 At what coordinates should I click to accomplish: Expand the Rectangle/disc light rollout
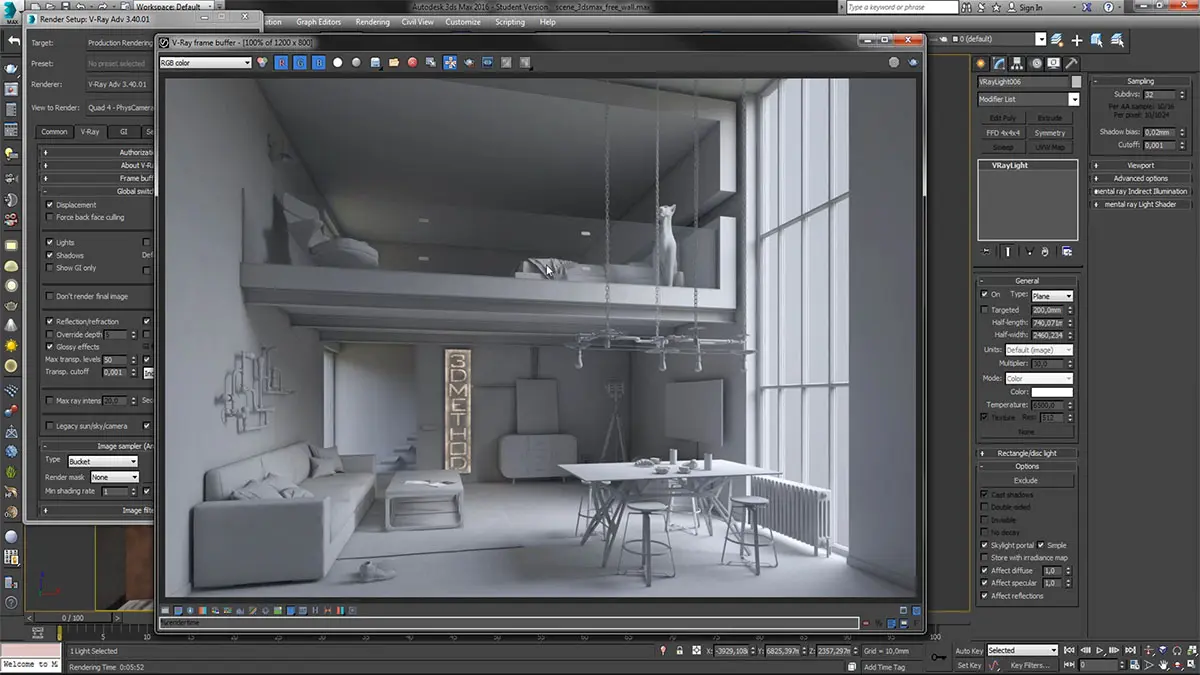pyautogui.click(x=1029, y=453)
